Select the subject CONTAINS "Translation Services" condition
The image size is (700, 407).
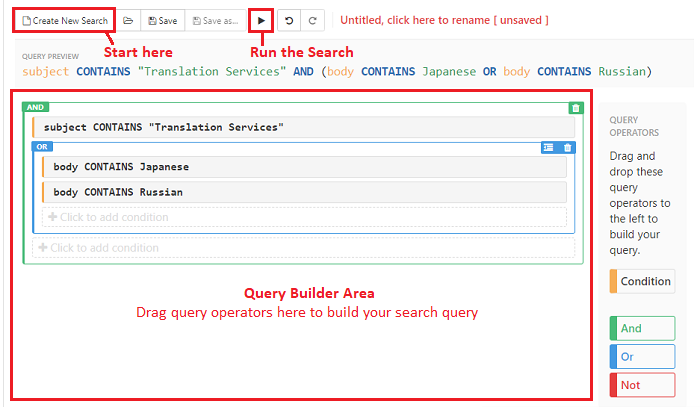tap(304, 127)
